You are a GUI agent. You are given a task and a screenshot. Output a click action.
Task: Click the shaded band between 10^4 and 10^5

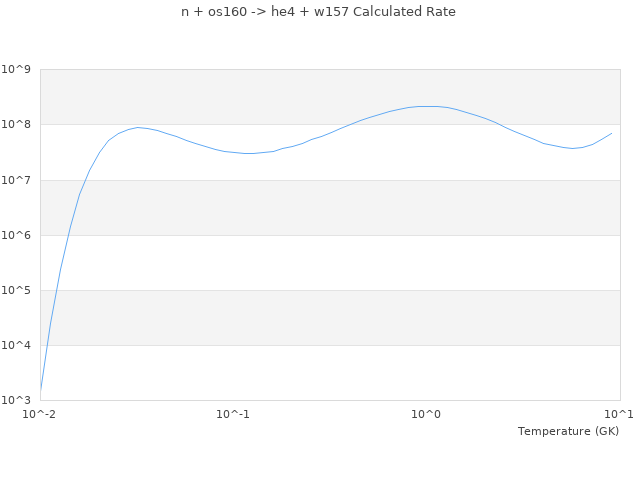pos(330,318)
